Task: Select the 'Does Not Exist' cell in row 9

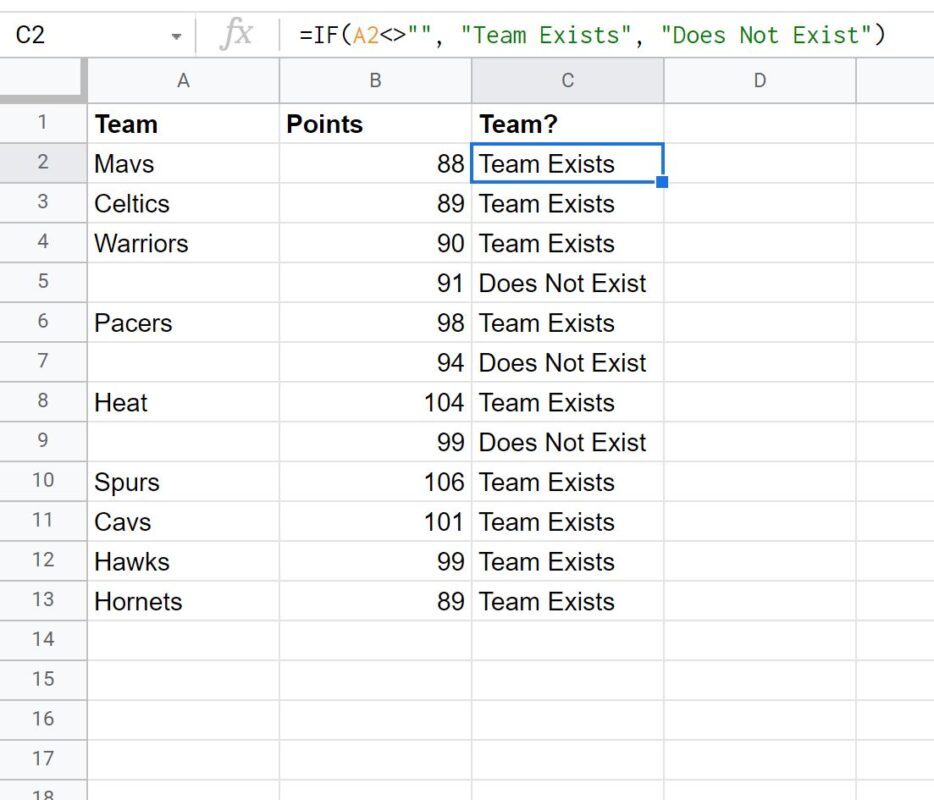Action: (x=568, y=441)
